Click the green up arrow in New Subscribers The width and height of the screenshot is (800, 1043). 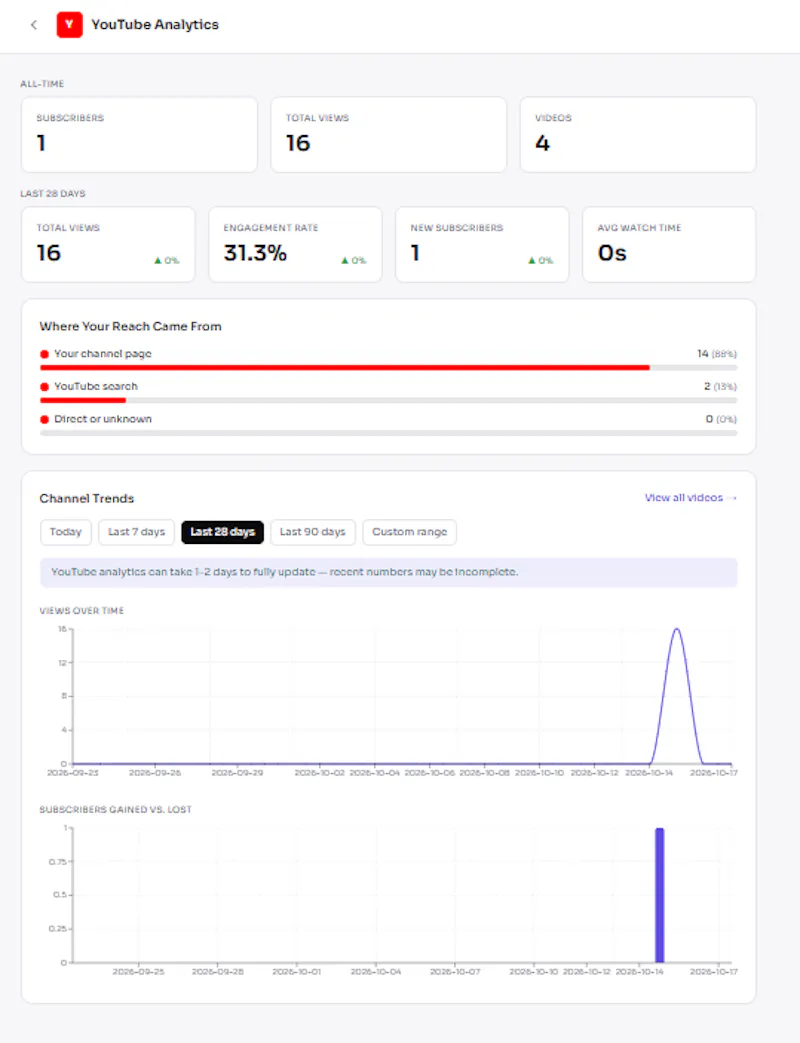[532, 260]
